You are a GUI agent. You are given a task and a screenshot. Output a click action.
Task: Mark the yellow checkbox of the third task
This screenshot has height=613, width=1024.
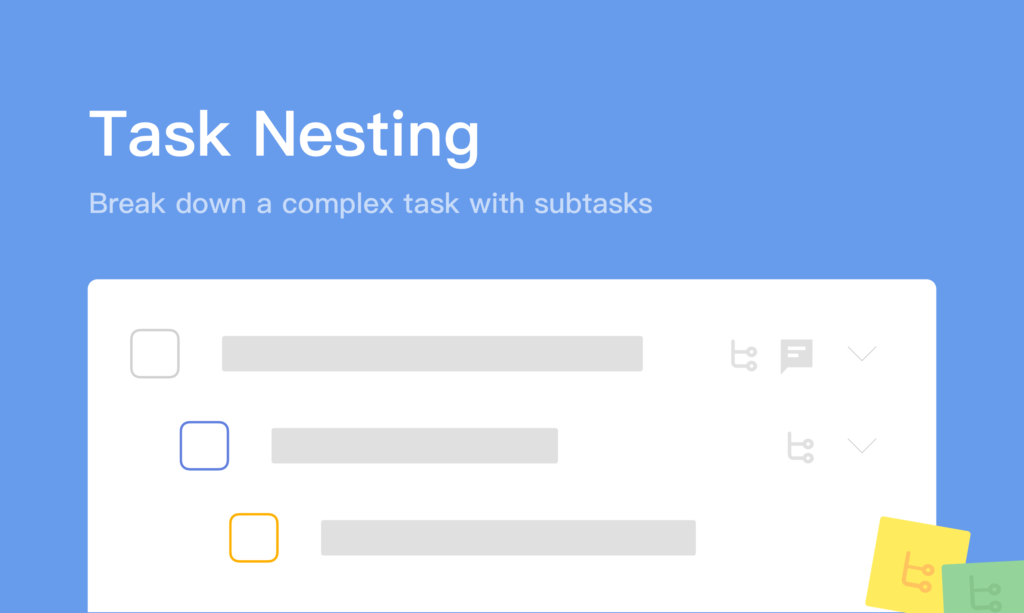click(254, 538)
